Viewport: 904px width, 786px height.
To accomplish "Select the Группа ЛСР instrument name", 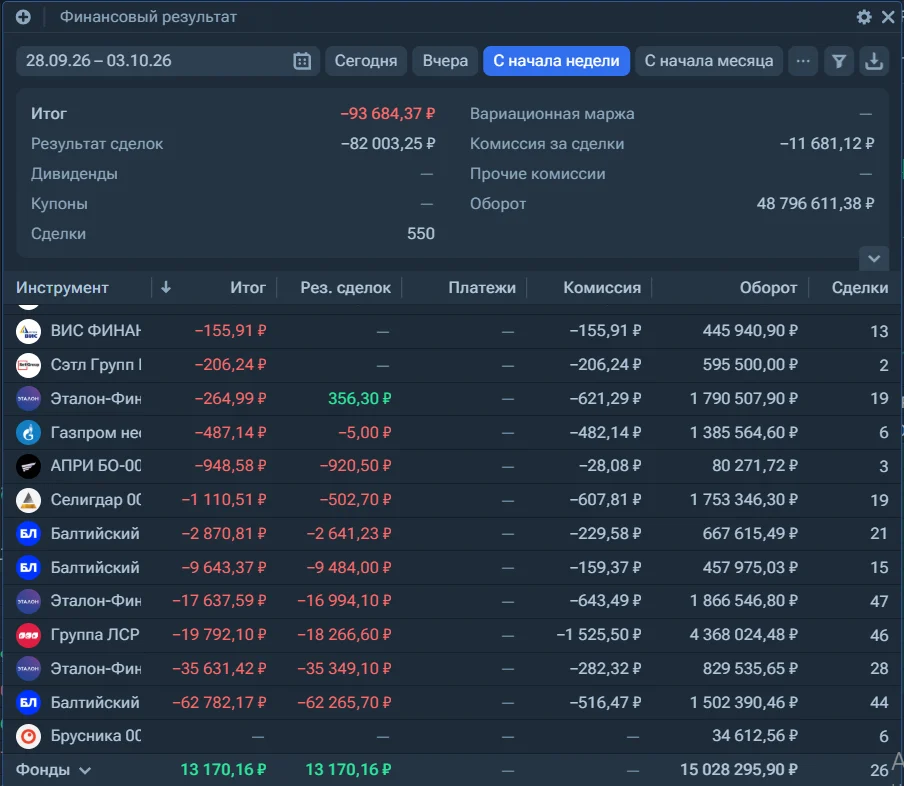I will point(95,635).
